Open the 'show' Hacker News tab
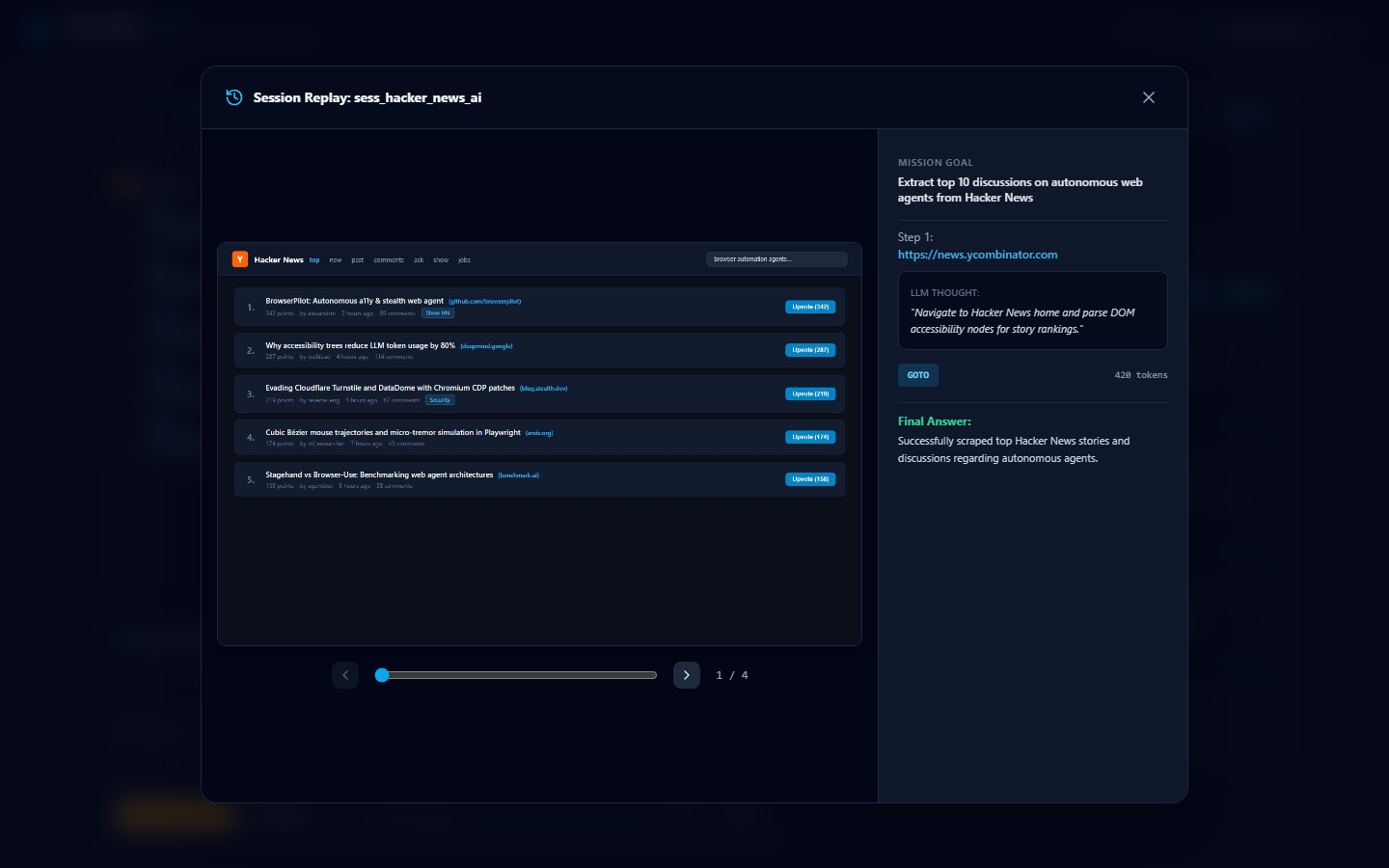Screen dimensions: 1389x868 point(441,260)
